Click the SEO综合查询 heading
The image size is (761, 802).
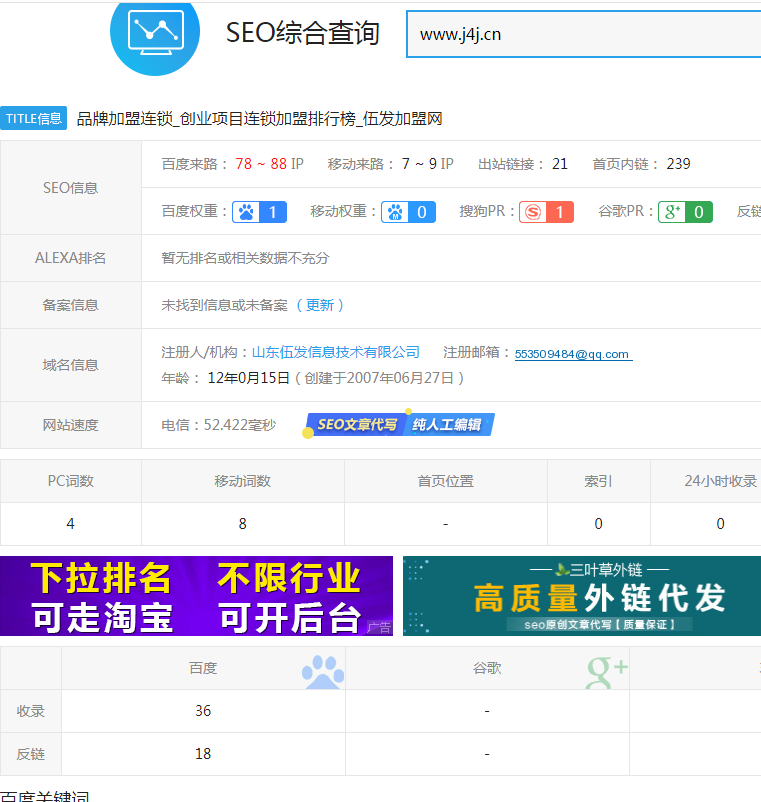(x=302, y=33)
